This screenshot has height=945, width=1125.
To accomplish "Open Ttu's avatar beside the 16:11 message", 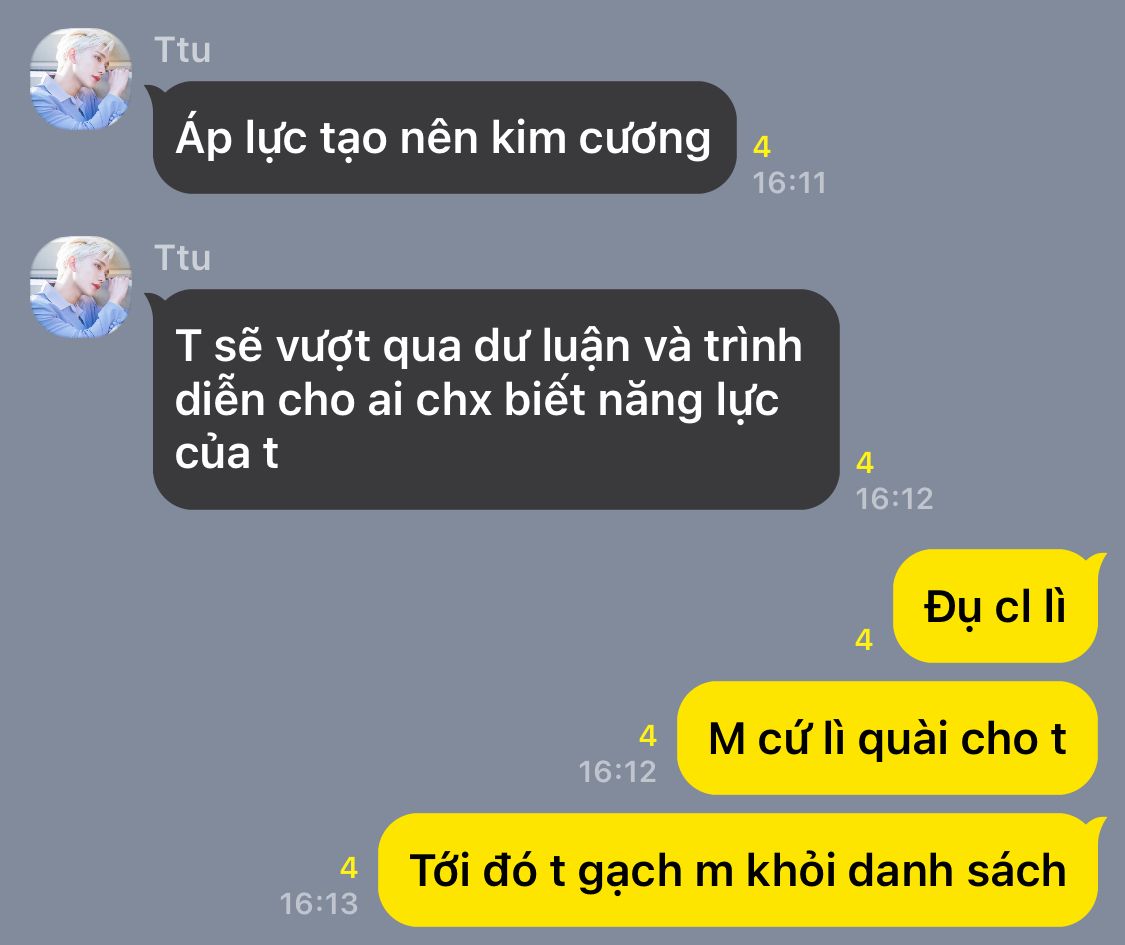I will (x=80, y=79).
